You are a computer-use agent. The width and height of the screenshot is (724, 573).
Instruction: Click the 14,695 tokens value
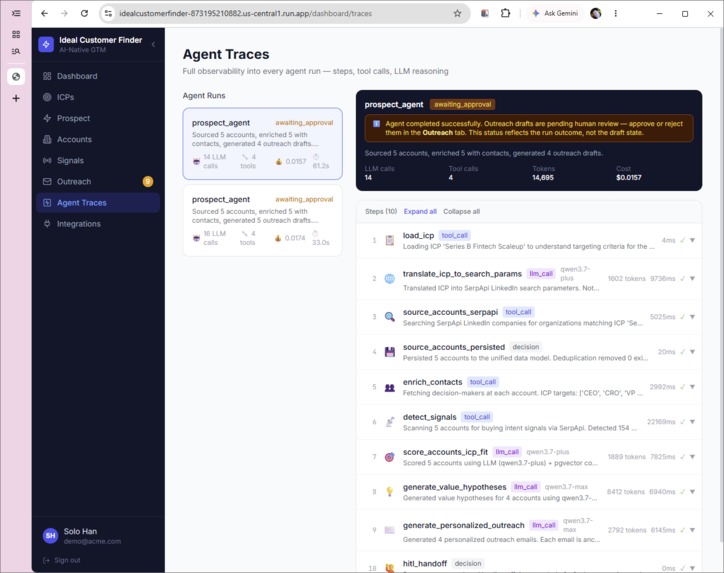click(x=543, y=177)
